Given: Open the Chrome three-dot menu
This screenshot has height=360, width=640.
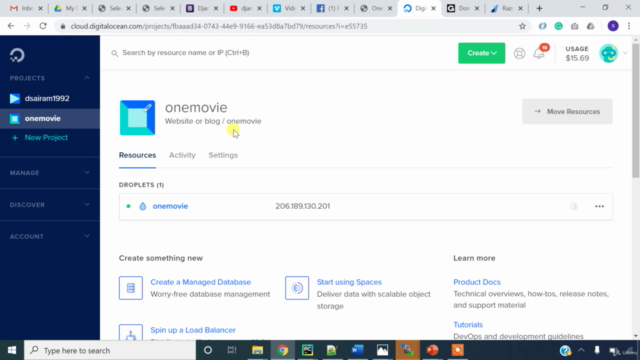Looking at the screenshot, I should pos(629,26).
